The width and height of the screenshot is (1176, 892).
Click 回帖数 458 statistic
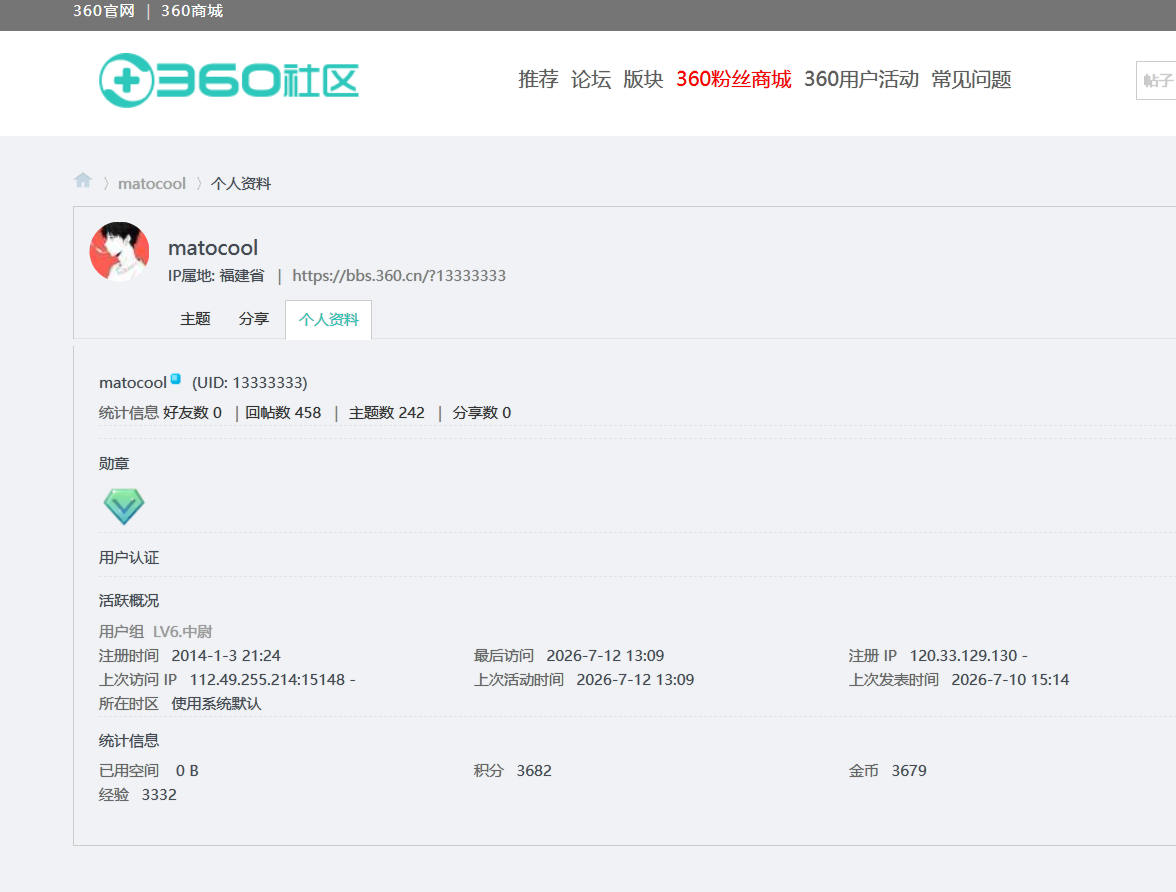[283, 413]
